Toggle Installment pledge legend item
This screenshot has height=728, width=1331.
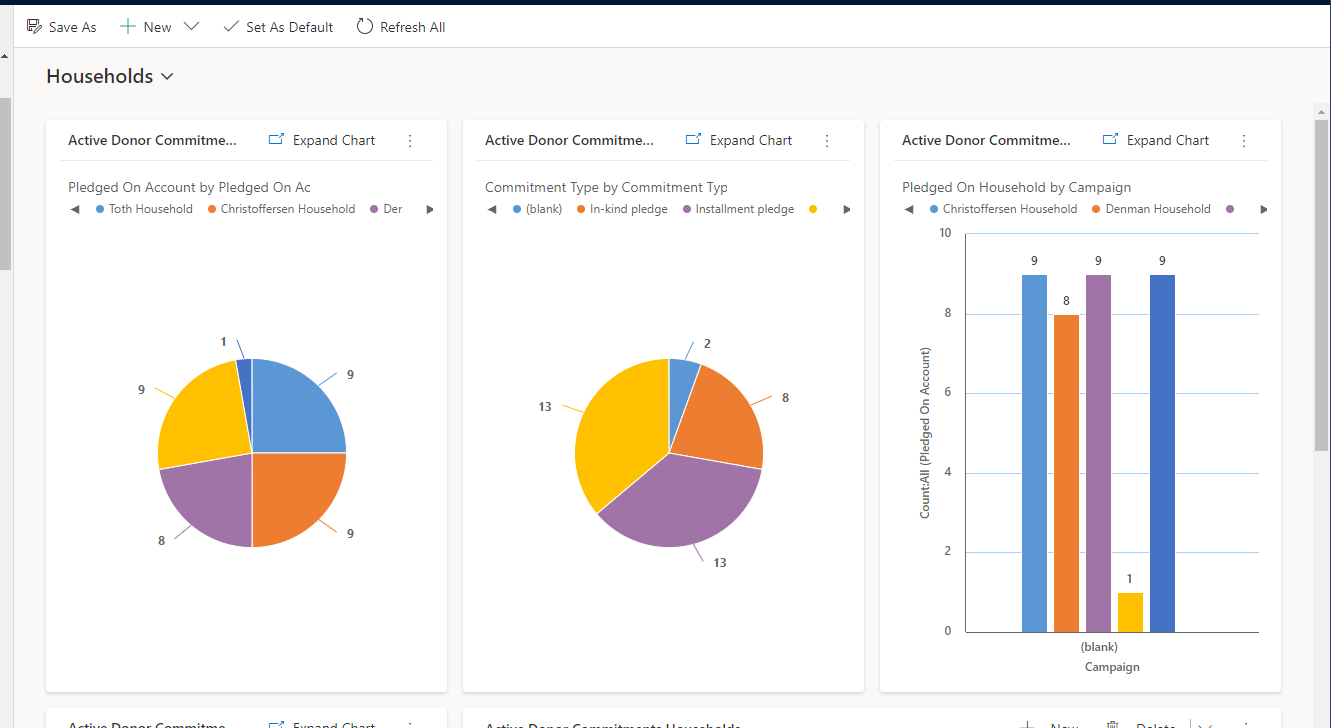point(738,209)
